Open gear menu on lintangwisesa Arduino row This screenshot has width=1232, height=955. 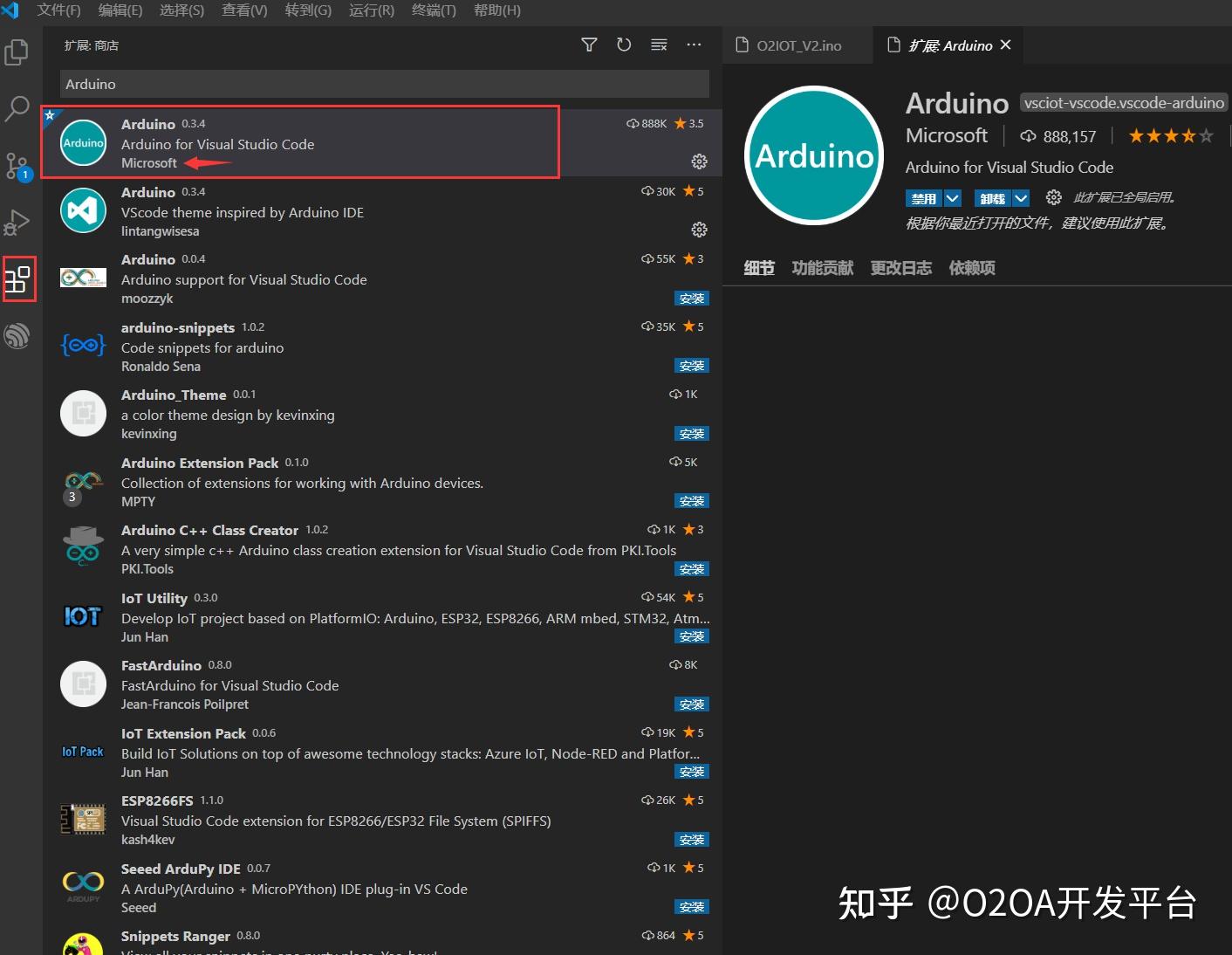tap(700, 230)
